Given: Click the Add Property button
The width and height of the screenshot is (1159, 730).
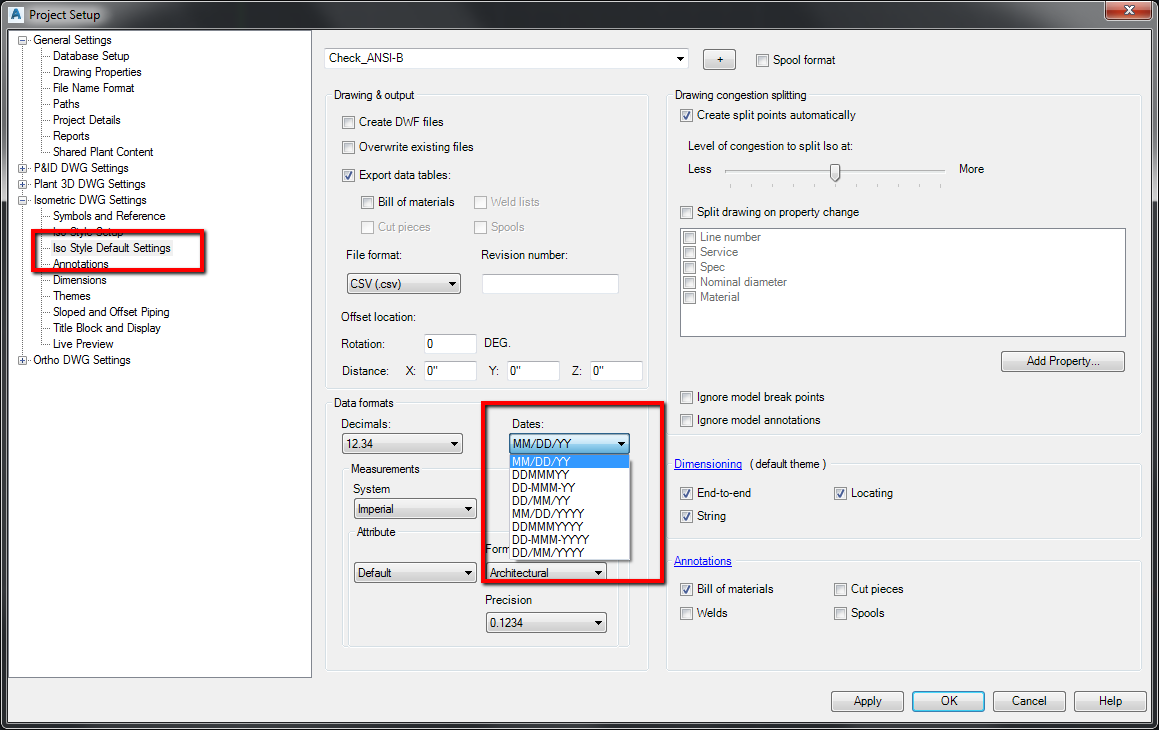Looking at the screenshot, I should point(1062,361).
